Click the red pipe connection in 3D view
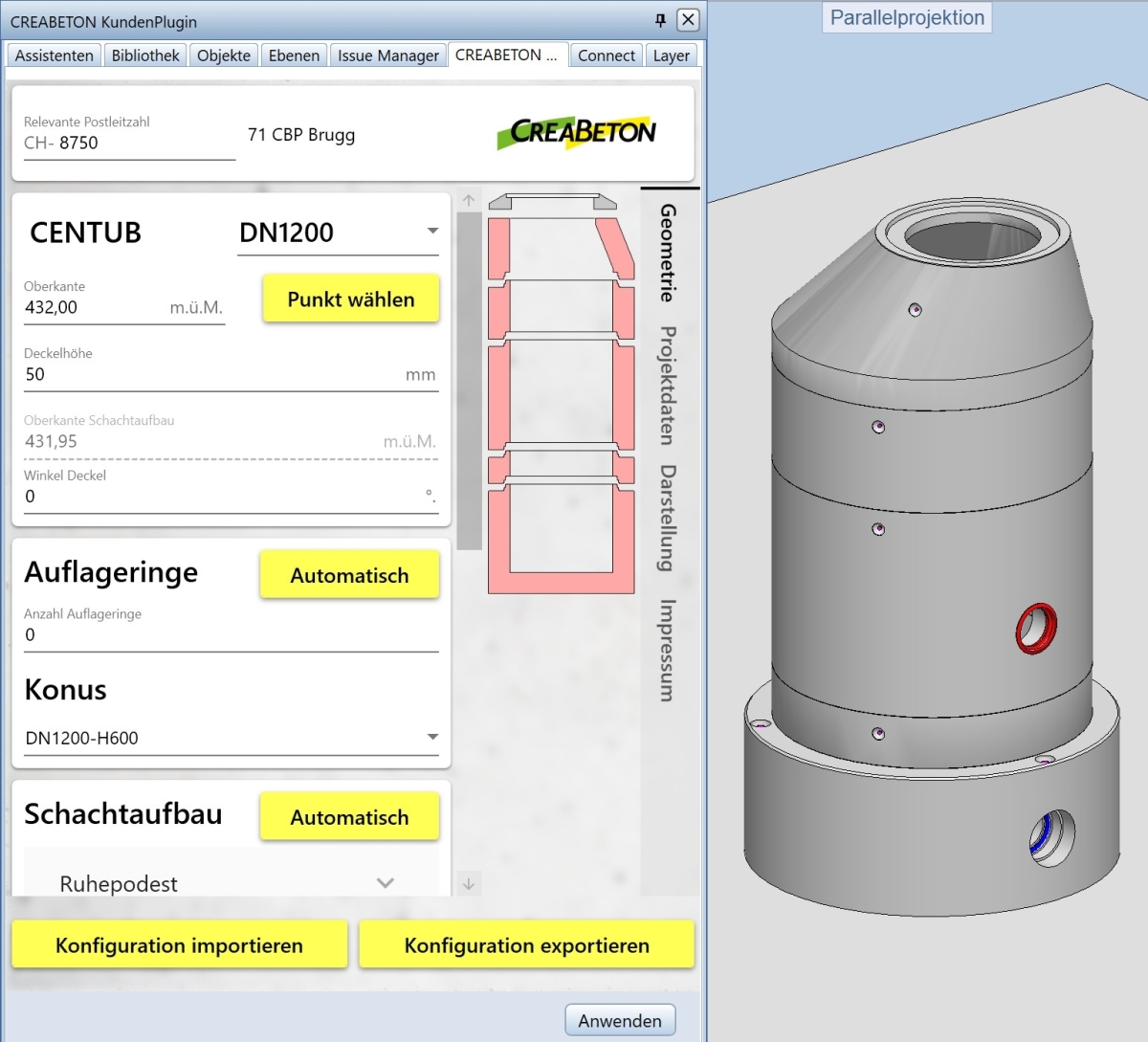This screenshot has width=1148, height=1042. (1035, 629)
